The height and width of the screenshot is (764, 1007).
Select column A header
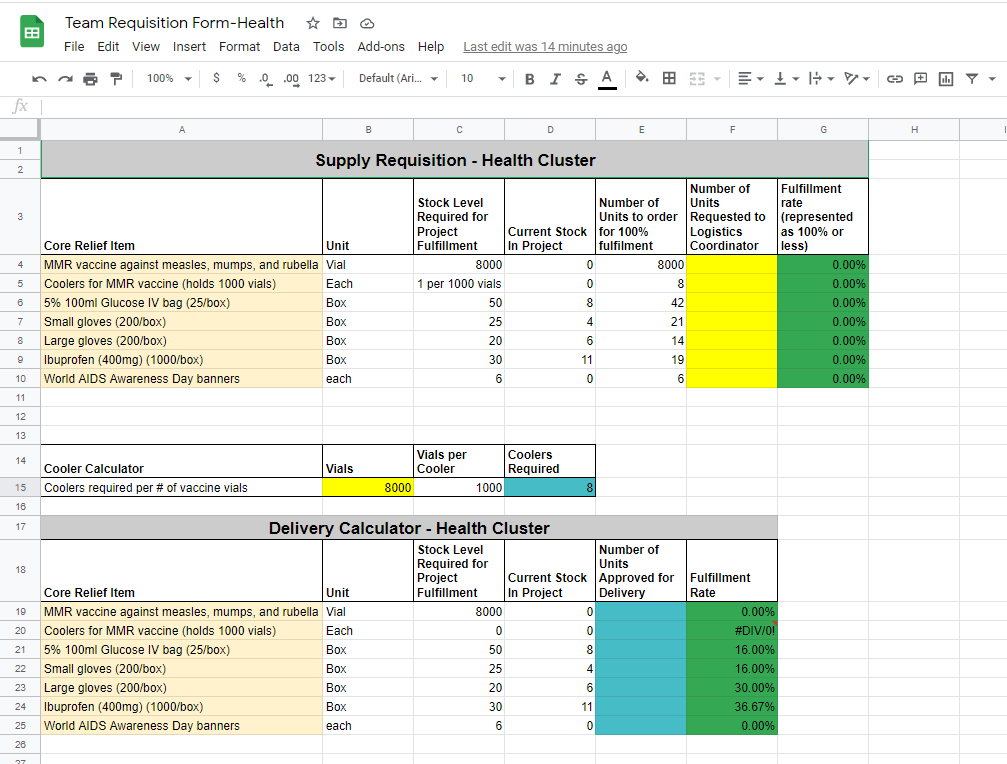point(182,130)
